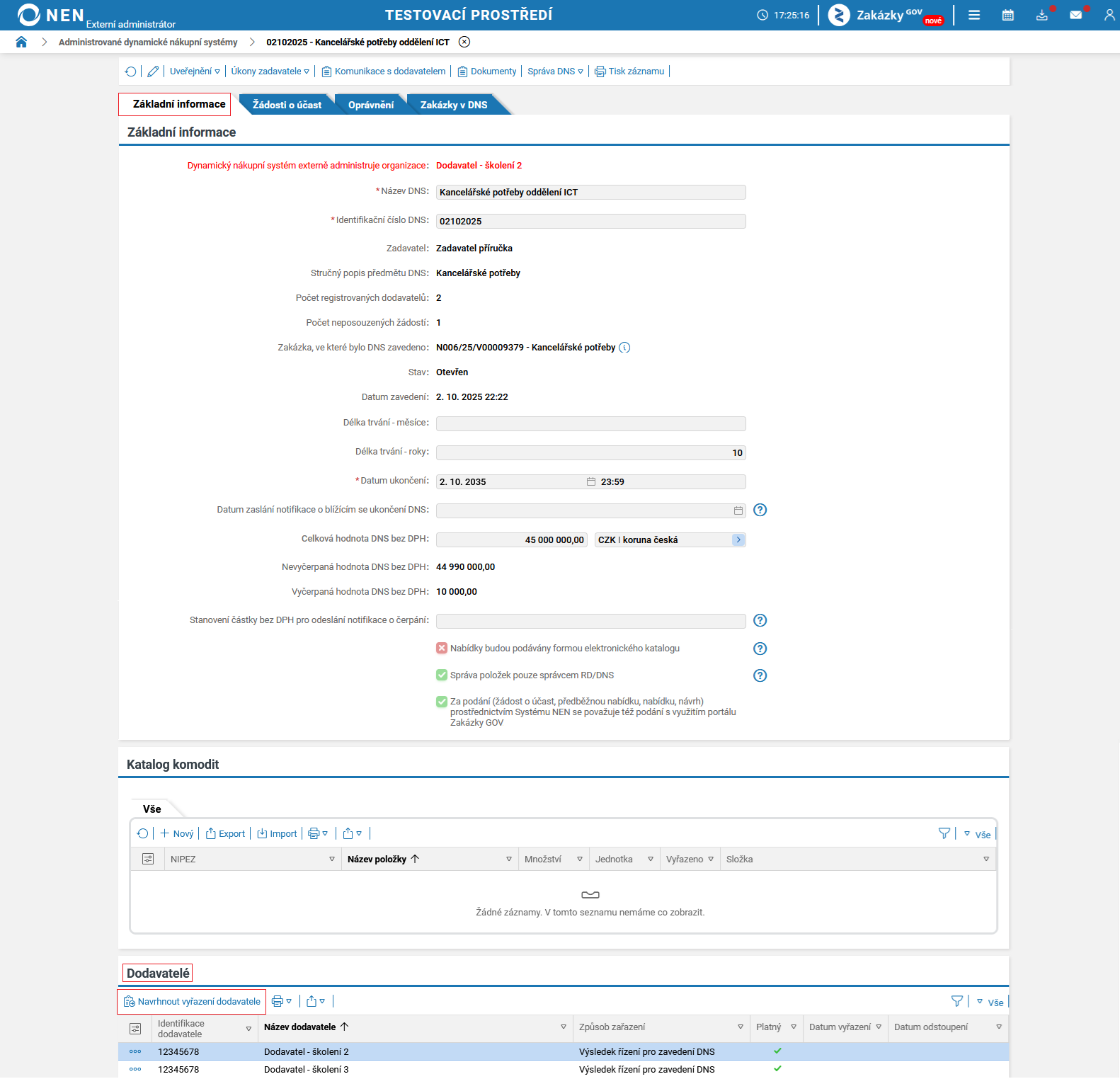Toggle Správa položek pouze správcem RD/DNS checkbox
The height and width of the screenshot is (1079, 1120).
[442, 675]
